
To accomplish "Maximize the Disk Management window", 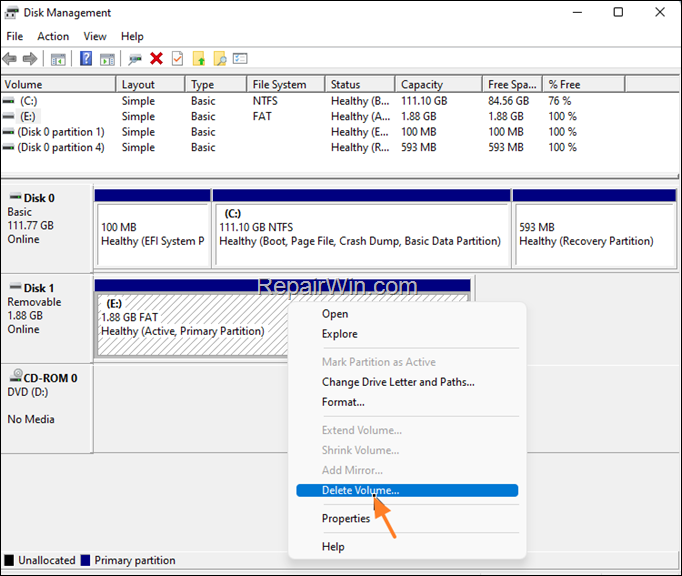I will 618,12.
